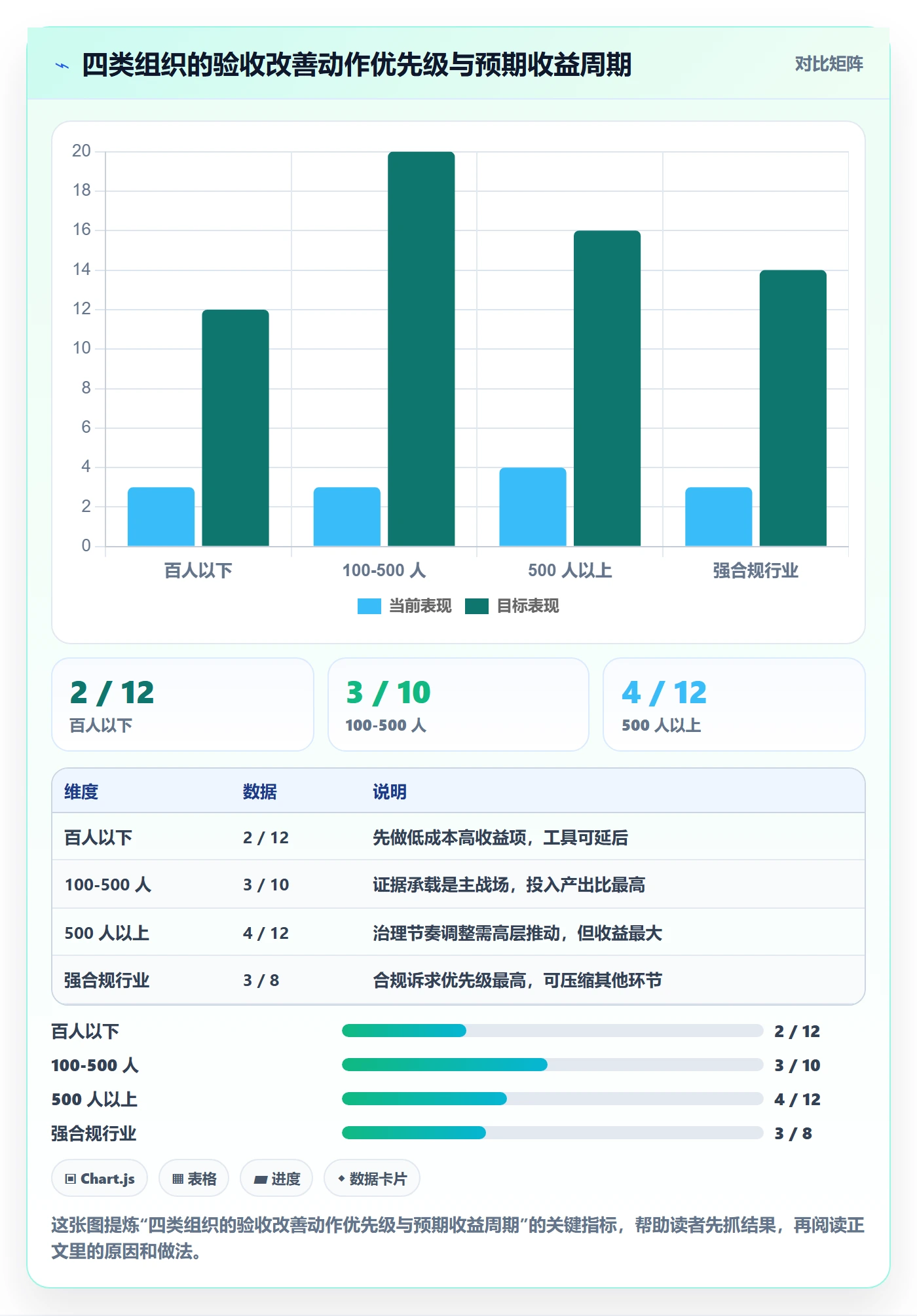Screen dimensions: 917x1316
Task: Click the 强合规行业 x-axis label
Action: pos(755,570)
